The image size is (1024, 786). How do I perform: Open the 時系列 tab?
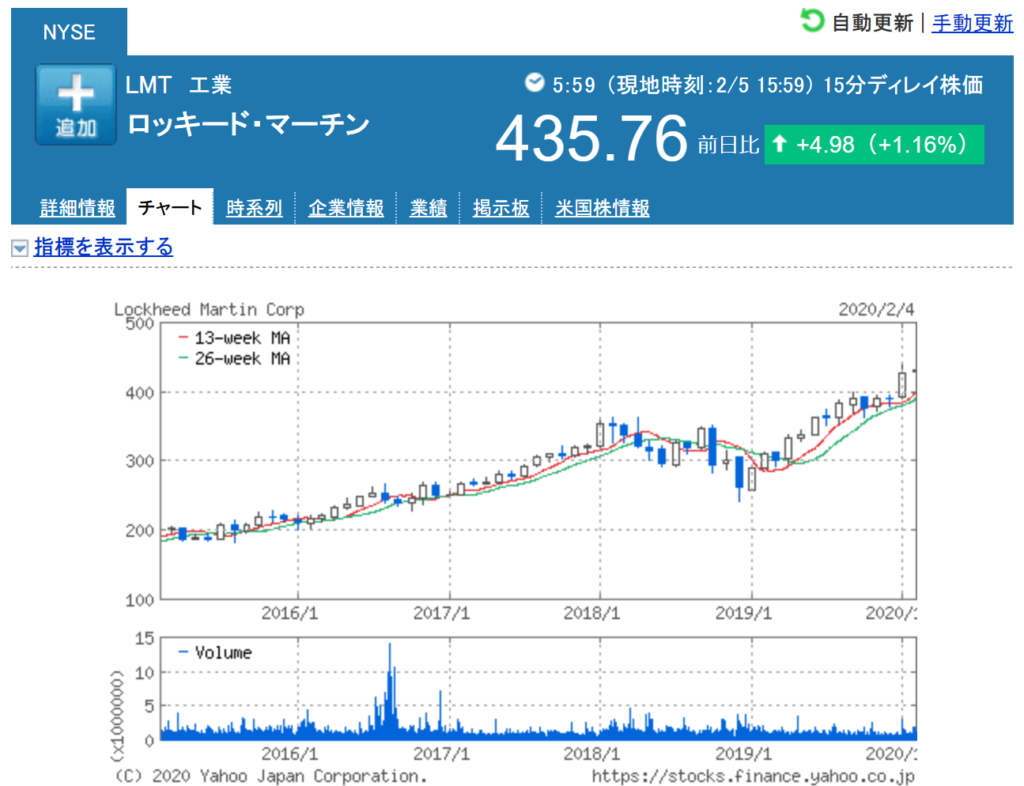(x=254, y=208)
